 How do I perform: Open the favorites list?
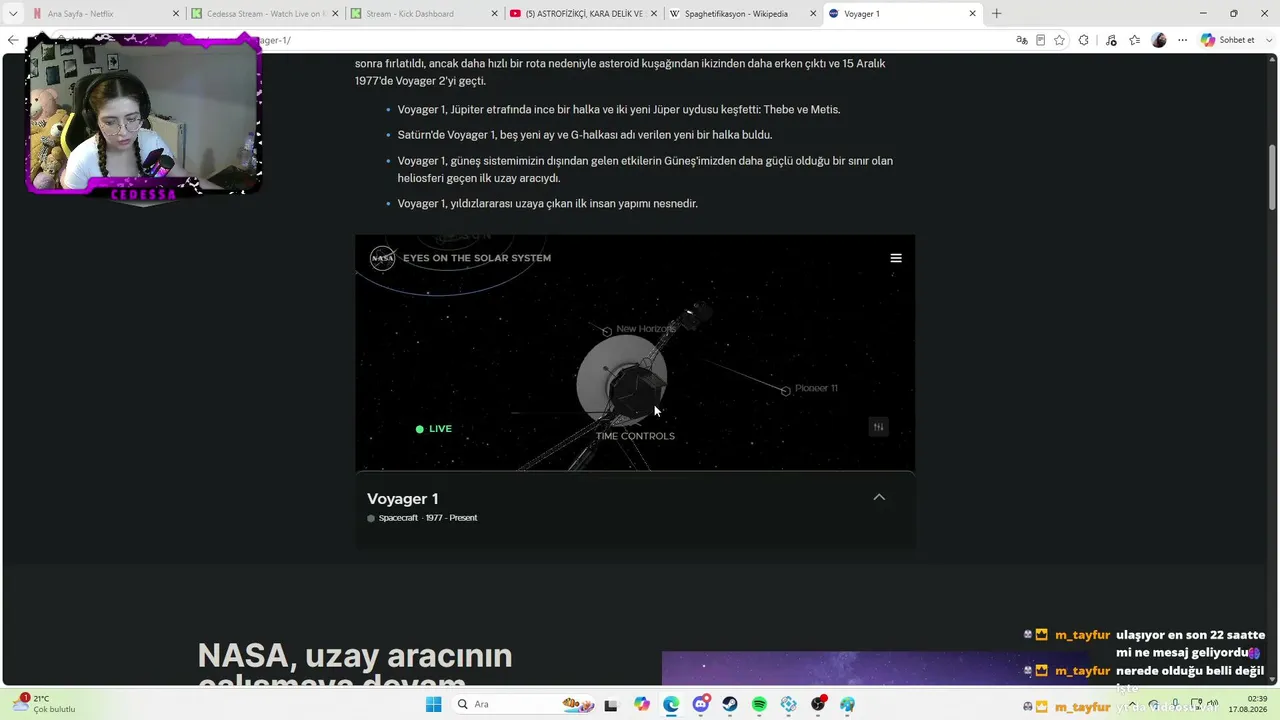1134,40
